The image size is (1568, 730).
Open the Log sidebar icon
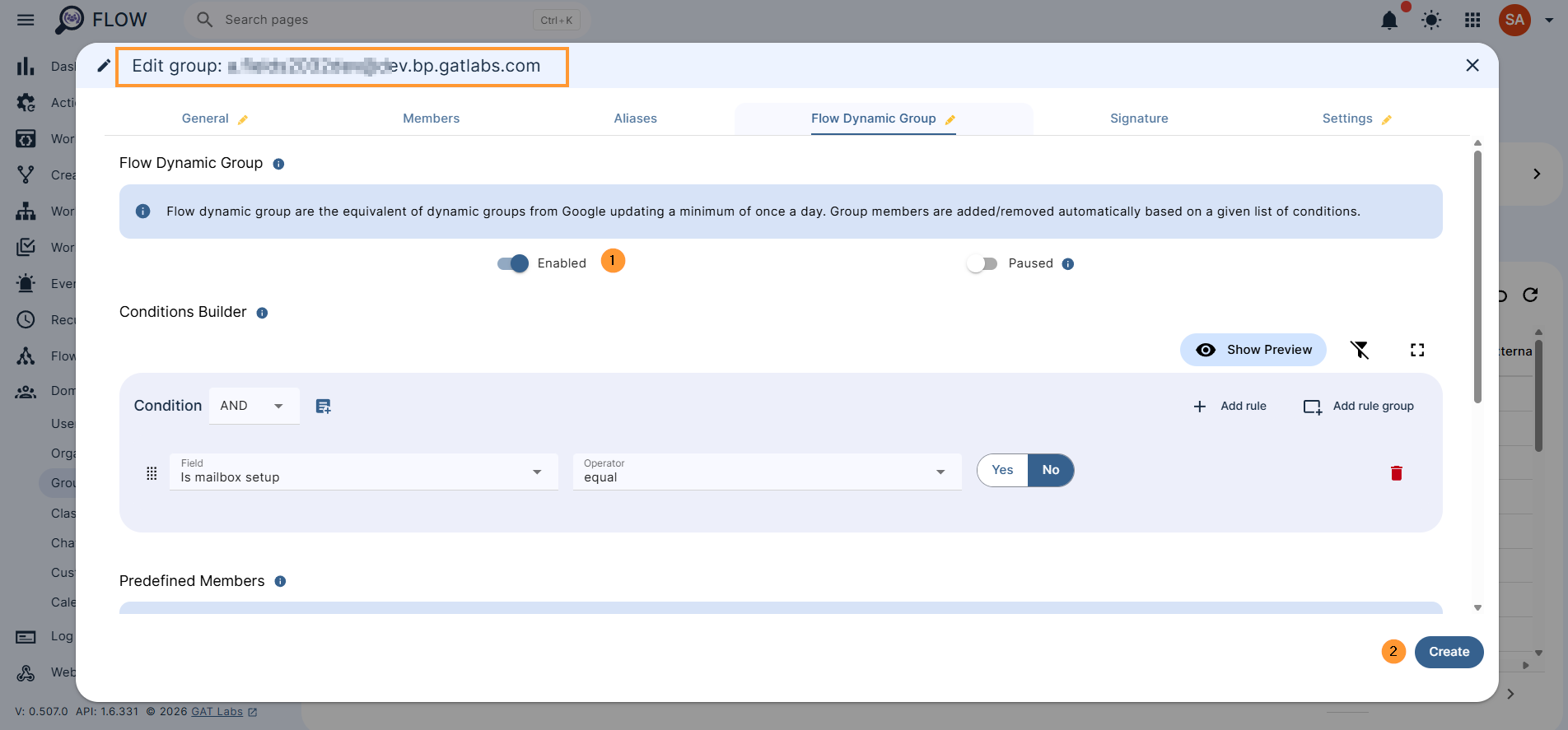(x=26, y=636)
